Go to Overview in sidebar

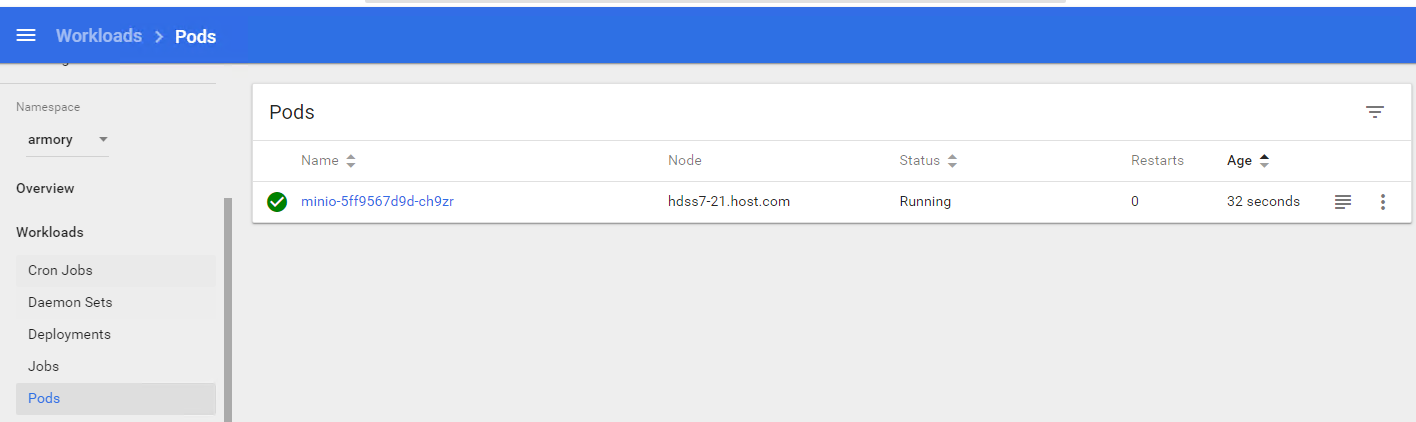pyautogui.click(x=45, y=189)
